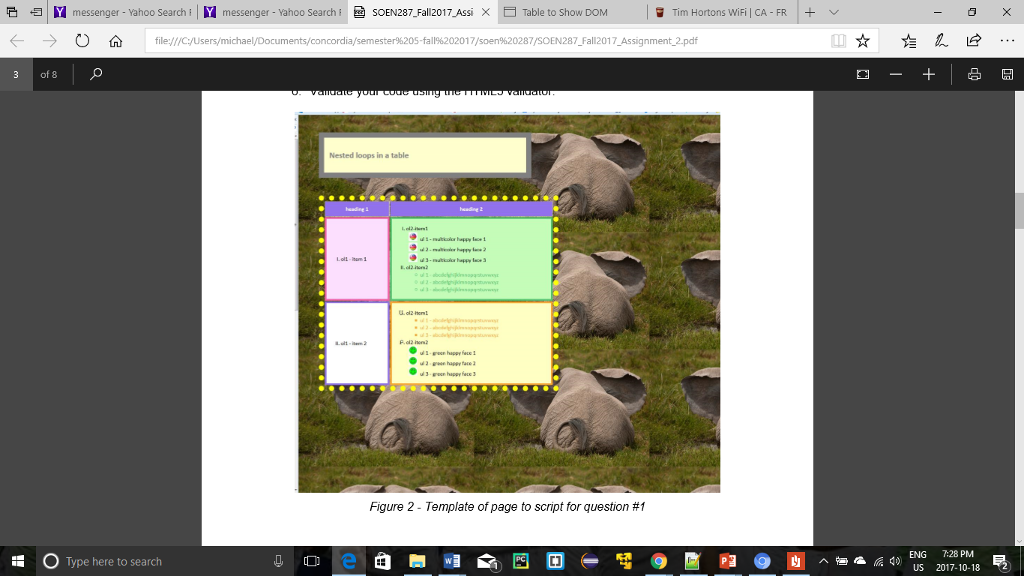Screen dimensions: 1024x576
Task: Toggle reading view in the address bar
Action: click(x=838, y=40)
